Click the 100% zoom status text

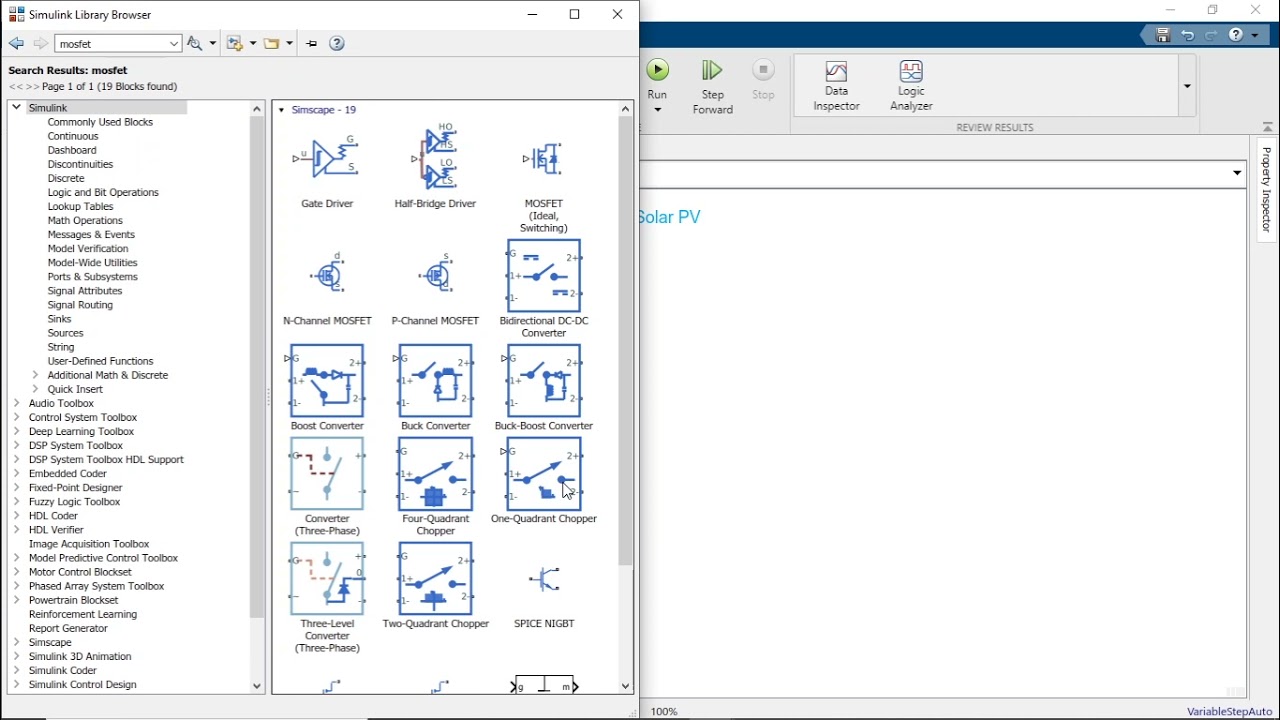pyautogui.click(x=664, y=711)
